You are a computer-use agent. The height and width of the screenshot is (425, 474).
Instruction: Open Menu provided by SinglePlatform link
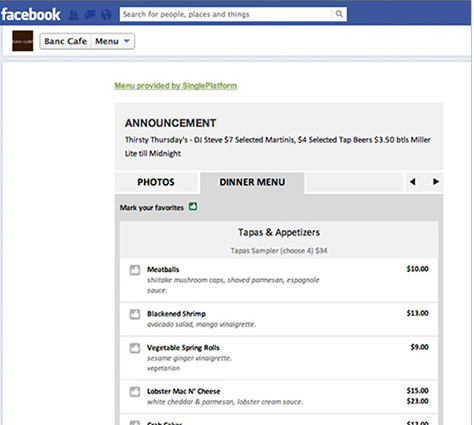(x=176, y=86)
